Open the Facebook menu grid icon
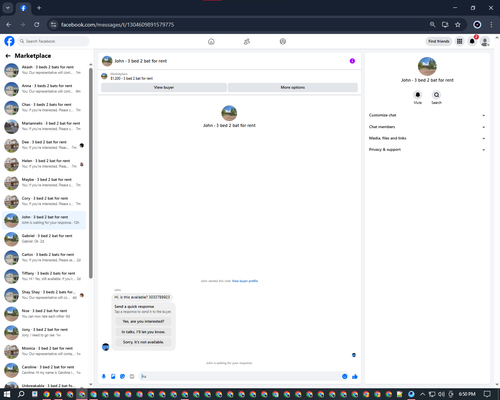Image resolution: width=500 pixels, height=400 pixels. click(x=460, y=41)
